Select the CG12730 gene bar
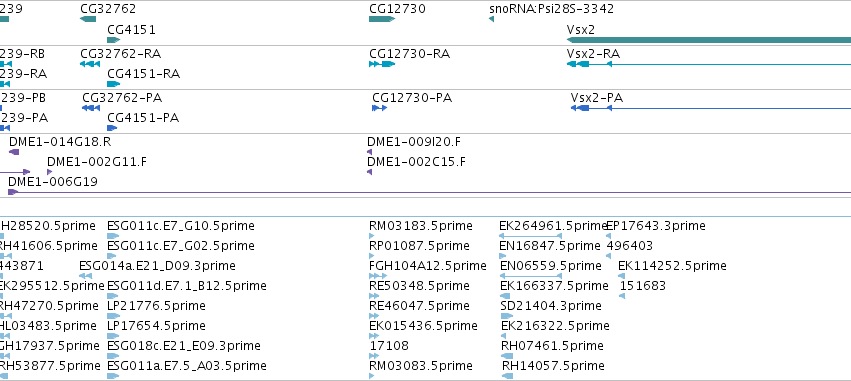The height and width of the screenshot is (381, 851). [x=382, y=19]
